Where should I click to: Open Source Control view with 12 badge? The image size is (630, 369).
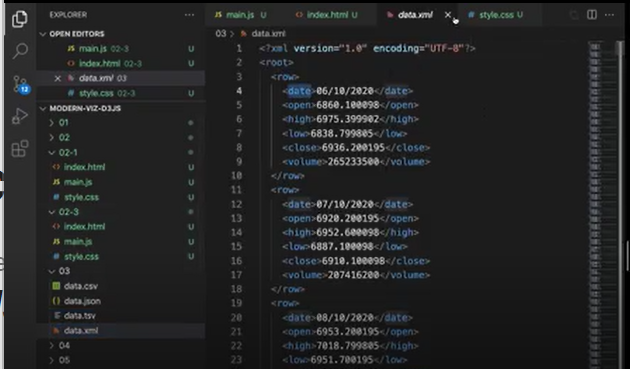pyautogui.click(x=20, y=84)
